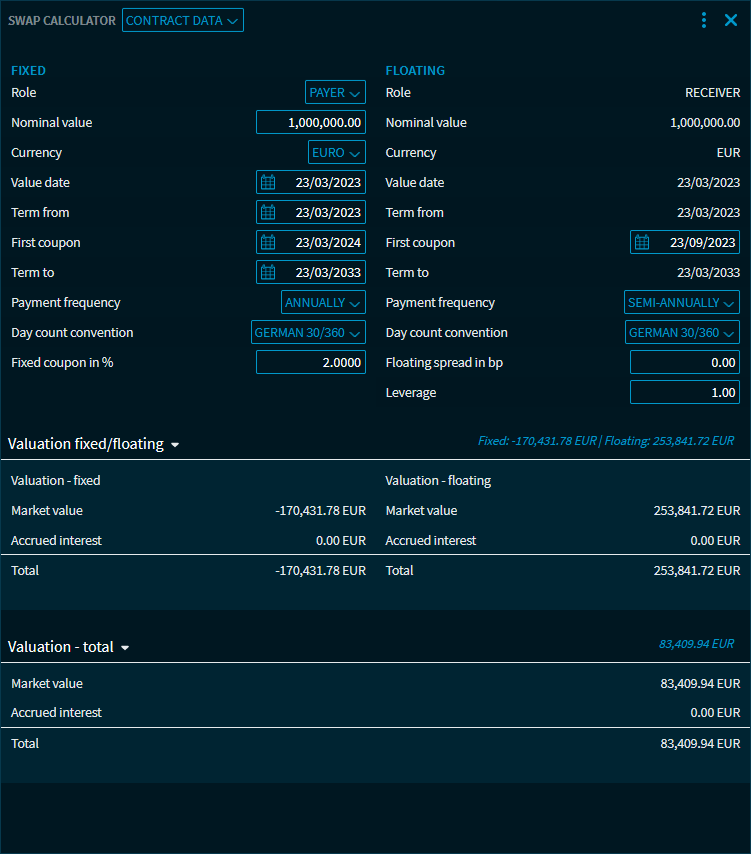Image resolution: width=751 pixels, height=854 pixels.
Task: Open the Euro currency dropdown
Action: (x=336, y=152)
